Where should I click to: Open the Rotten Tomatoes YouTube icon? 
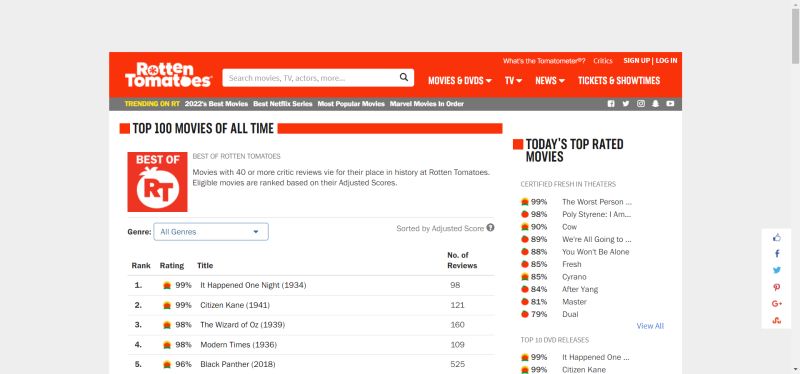pos(670,104)
